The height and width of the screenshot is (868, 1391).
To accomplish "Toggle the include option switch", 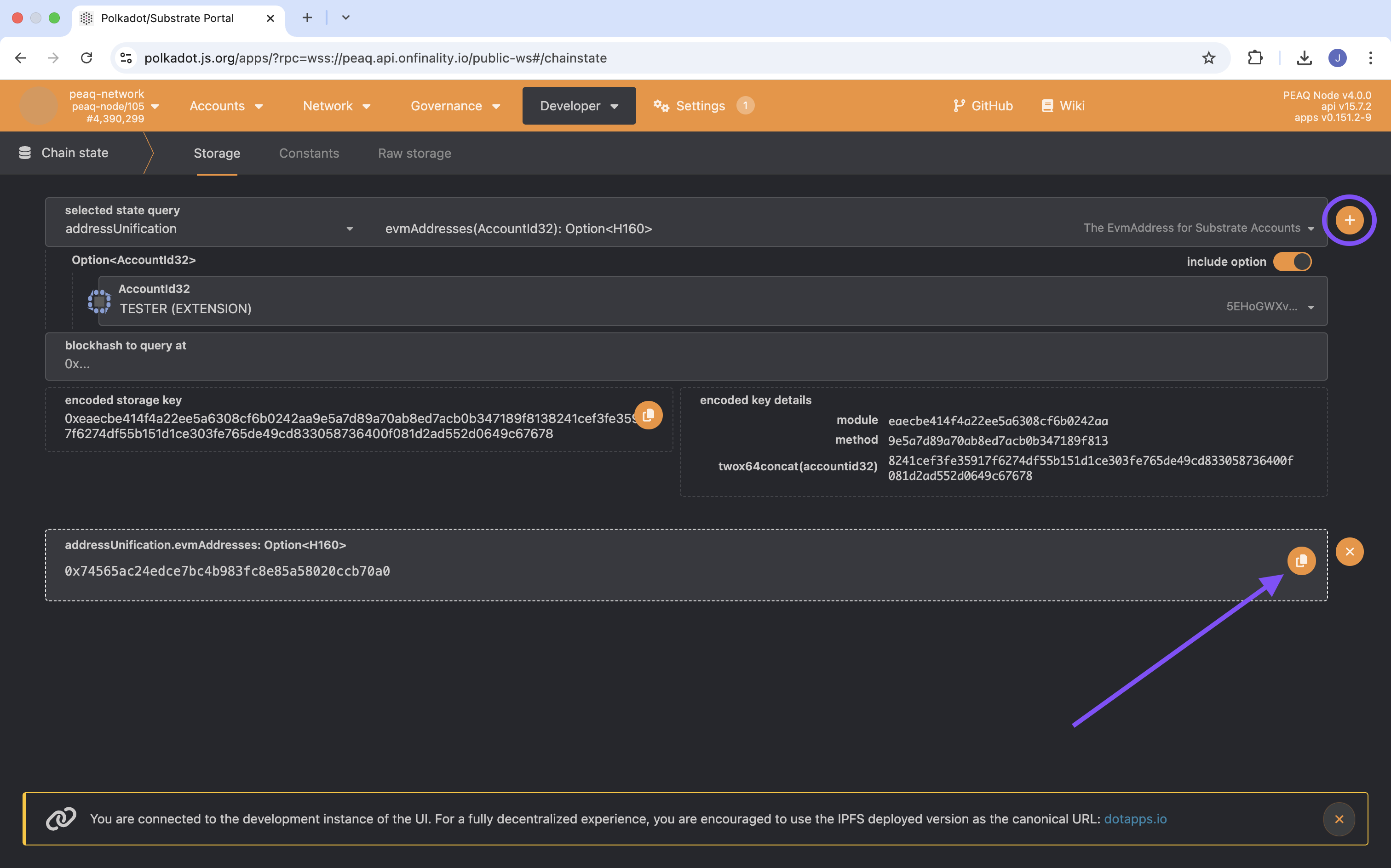I will tap(1292, 262).
